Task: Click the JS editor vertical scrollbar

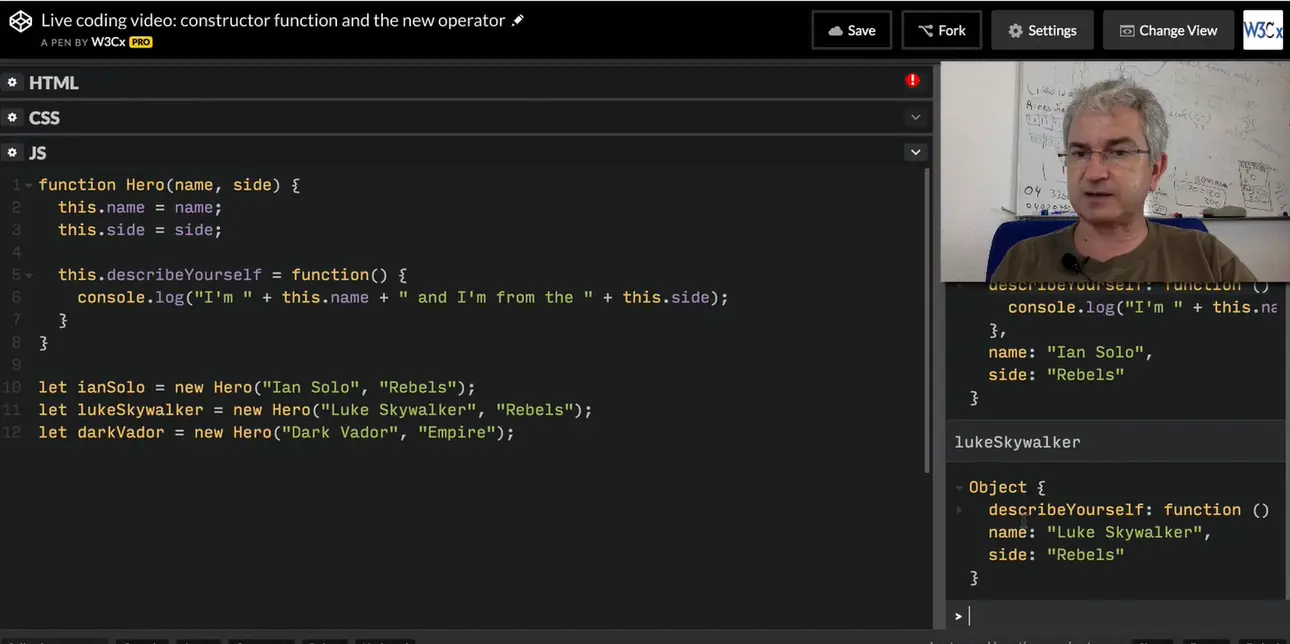Action: pyautogui.click(x=928, y=320)
